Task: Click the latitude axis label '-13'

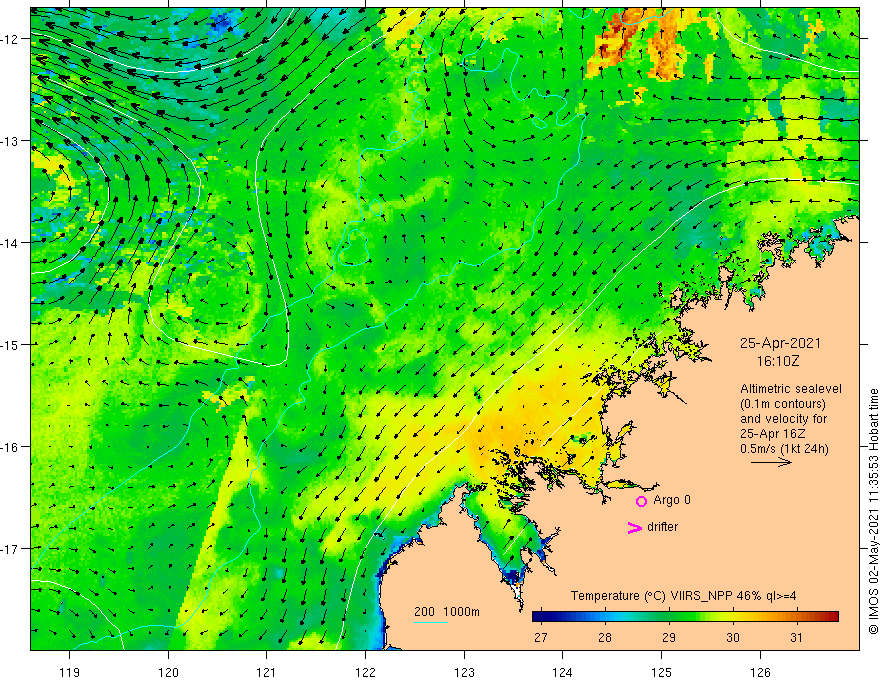Action: 10,141
